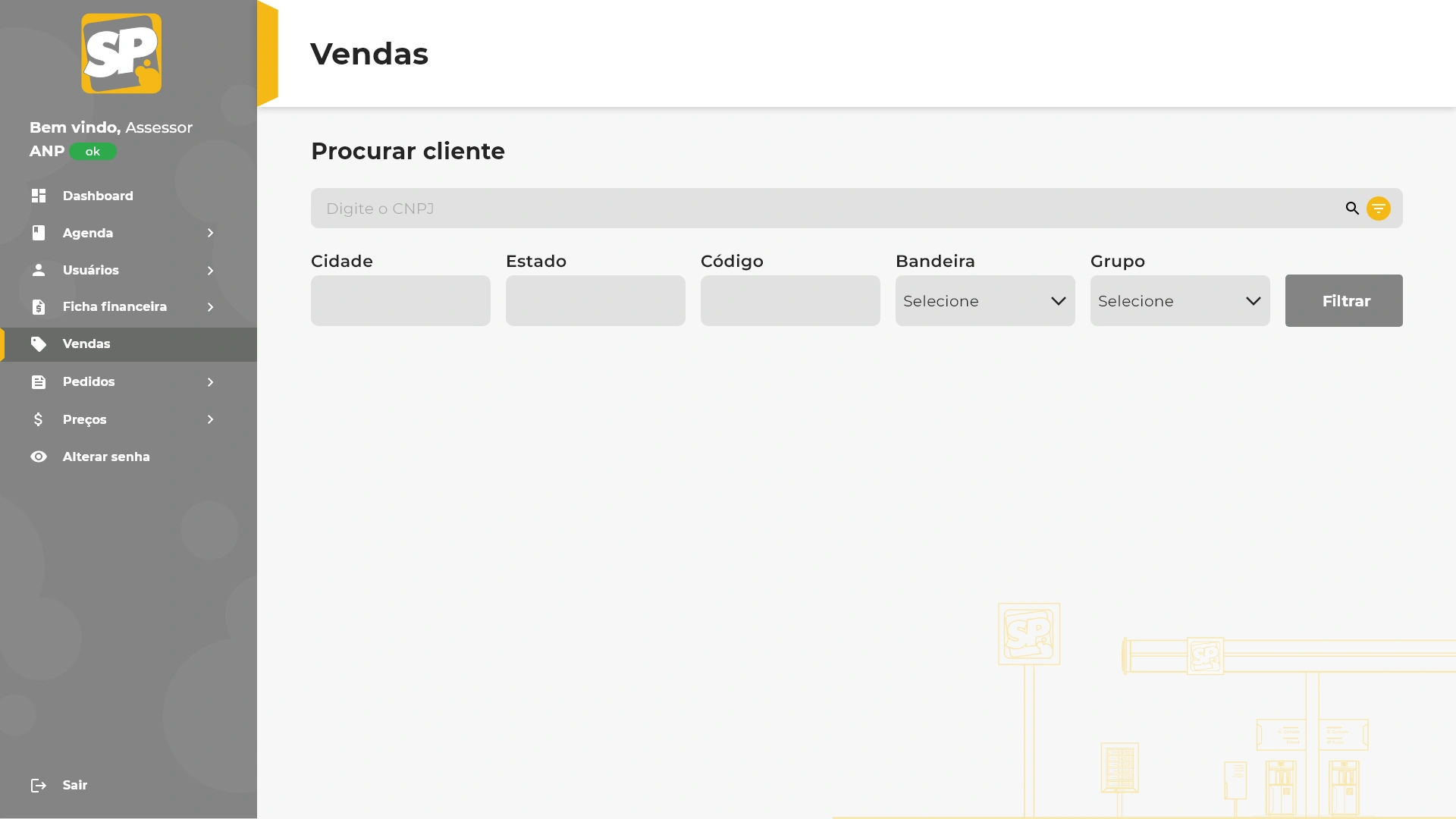Select the Vendas menu item

[x=86, y=344]
